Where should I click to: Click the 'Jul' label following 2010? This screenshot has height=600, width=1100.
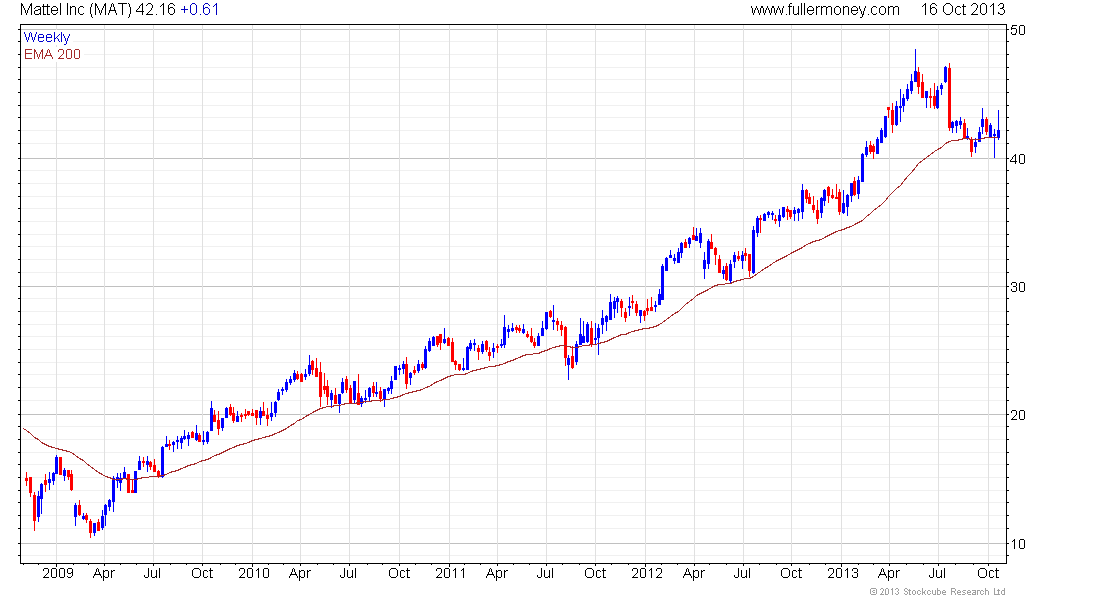(x=348, y=573)
